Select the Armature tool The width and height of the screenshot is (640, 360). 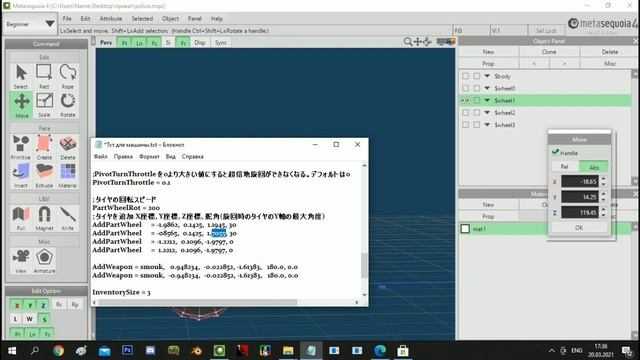(44, 261)
